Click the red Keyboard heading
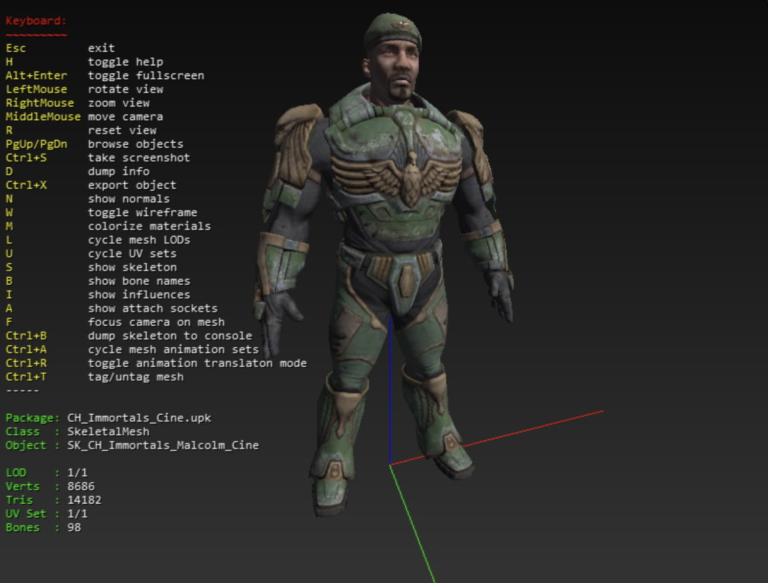The height and width of the screenshot is (583, 768). pos(36,20)
